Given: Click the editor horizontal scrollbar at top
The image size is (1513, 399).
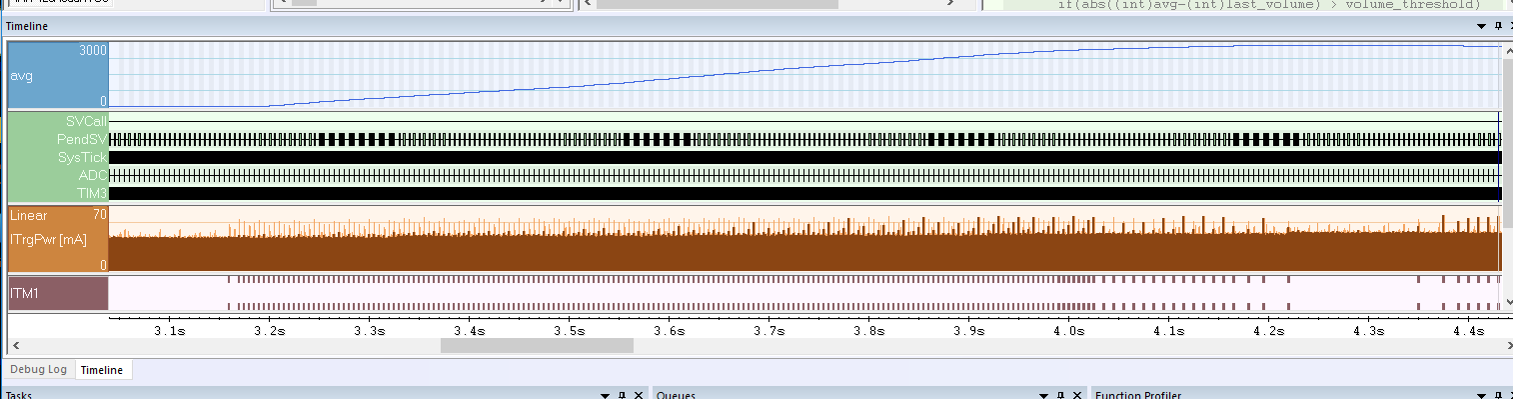Looking at the screenshot, I should (x=716, y=4).
